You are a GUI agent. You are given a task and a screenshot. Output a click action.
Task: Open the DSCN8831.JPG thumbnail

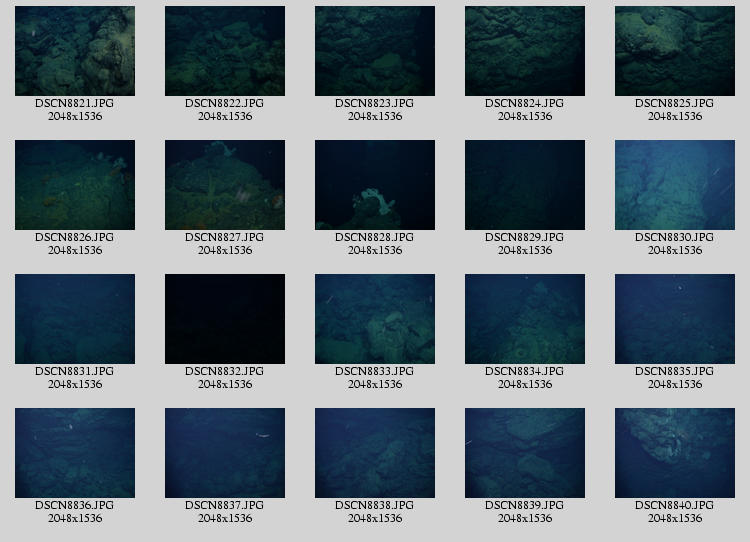(x=75, y=319)
